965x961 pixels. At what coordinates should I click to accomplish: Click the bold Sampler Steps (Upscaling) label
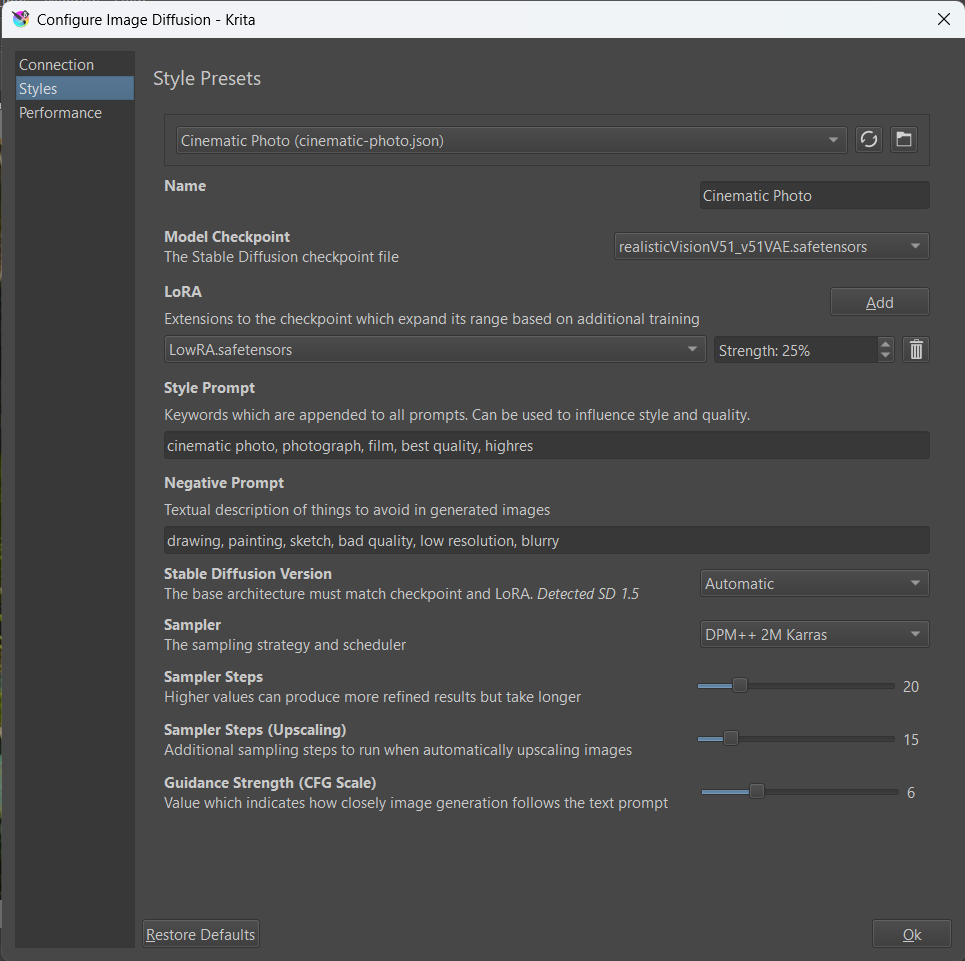point(255,730)
